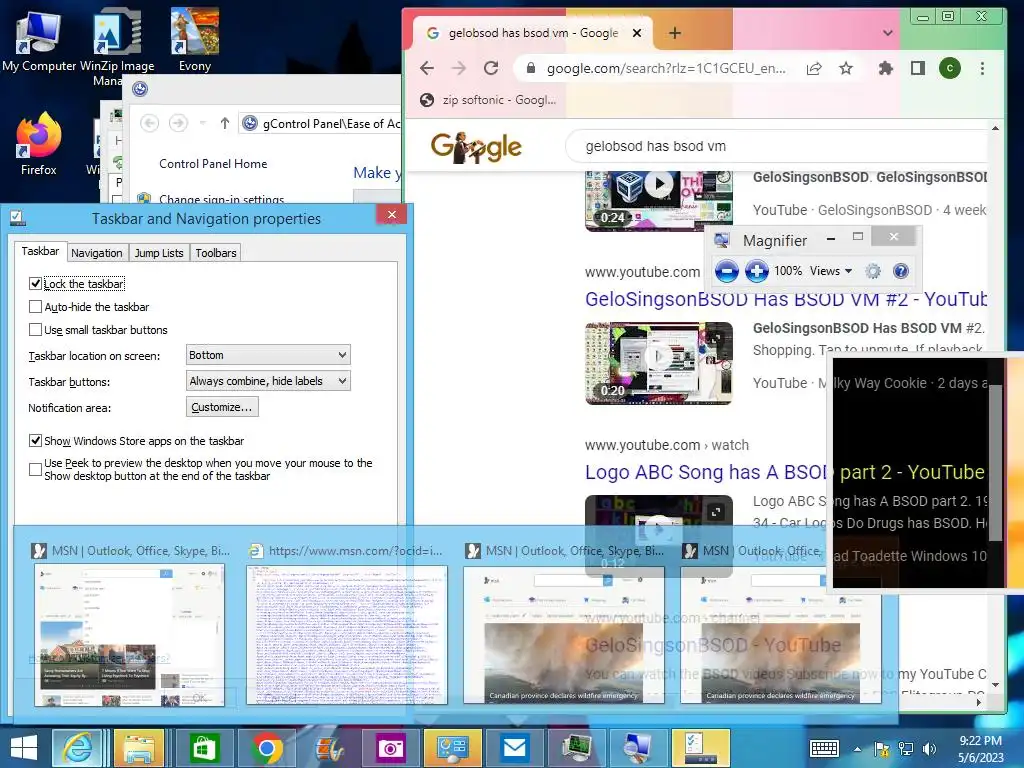Click Windows Start button
Image resolution: width=1024 pixels, height=768 pixels.
coord(24,748)
